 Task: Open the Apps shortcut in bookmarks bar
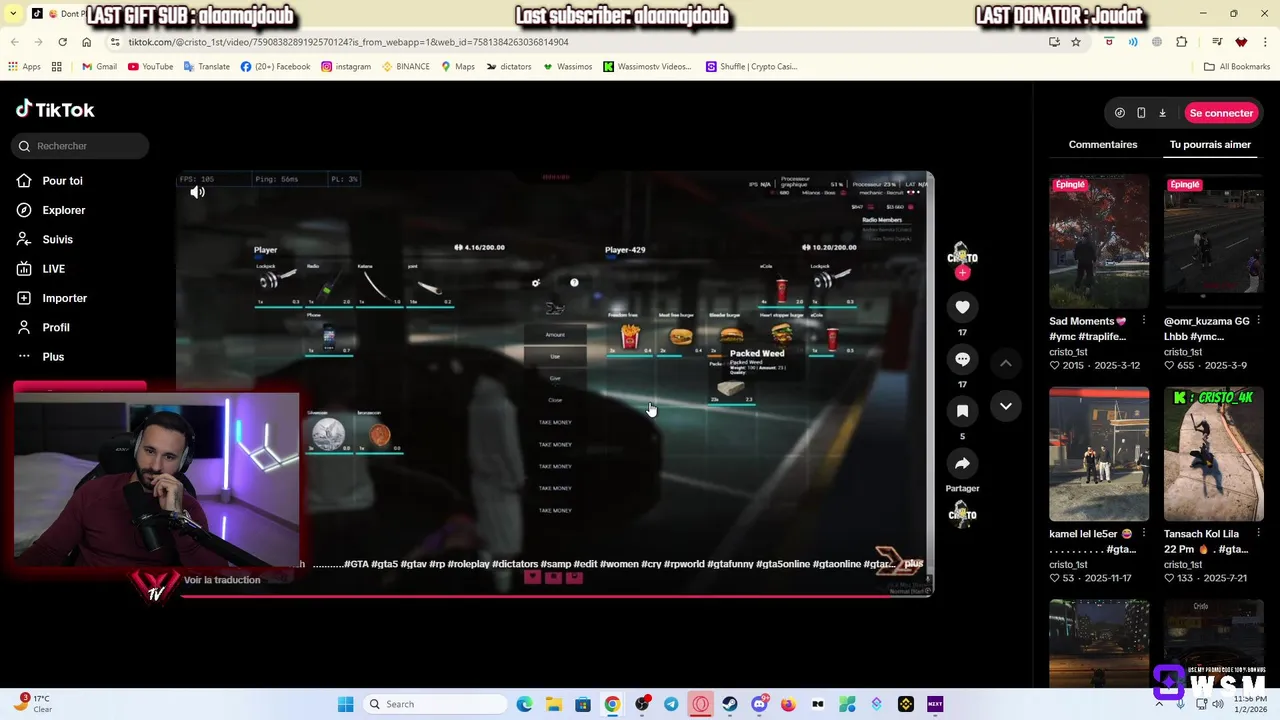coord(24,67)
